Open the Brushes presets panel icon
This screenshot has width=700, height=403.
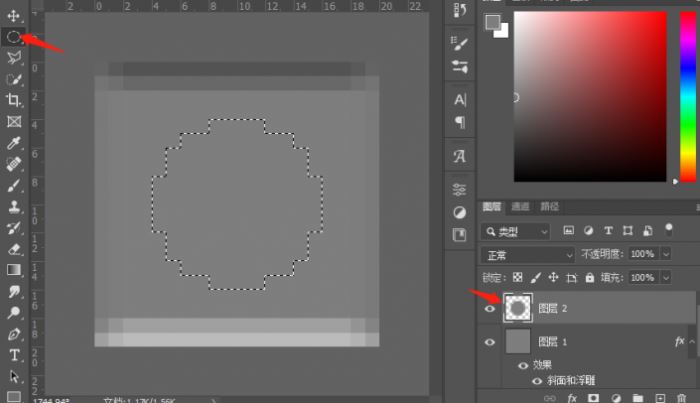click(459, 66)
